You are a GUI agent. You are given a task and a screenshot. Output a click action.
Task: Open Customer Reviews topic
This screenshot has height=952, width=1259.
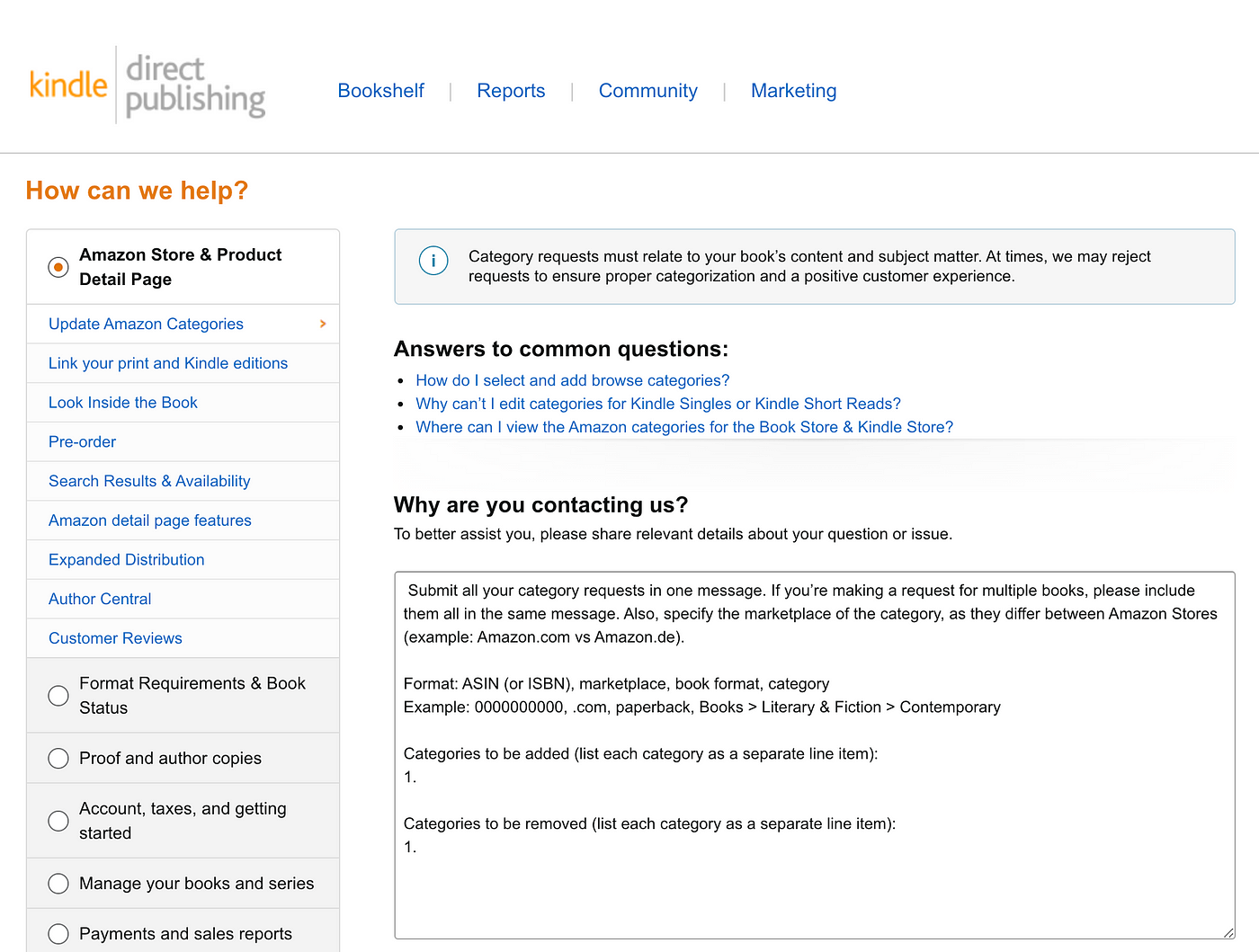coord(183,638)
